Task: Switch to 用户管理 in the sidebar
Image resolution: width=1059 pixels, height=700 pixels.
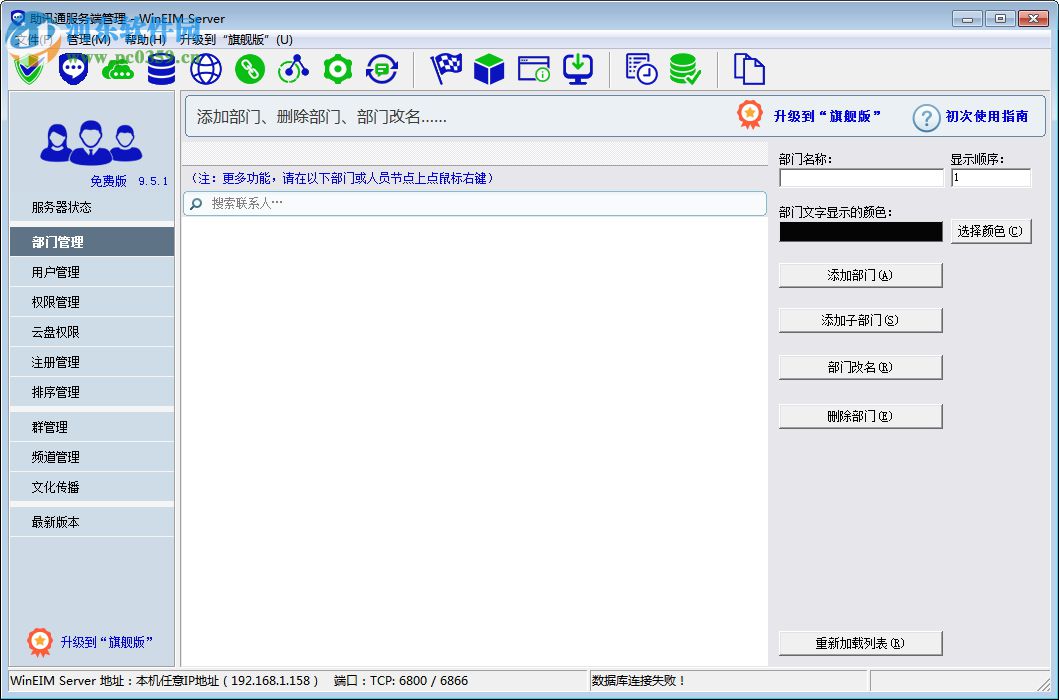Action: 91,271
